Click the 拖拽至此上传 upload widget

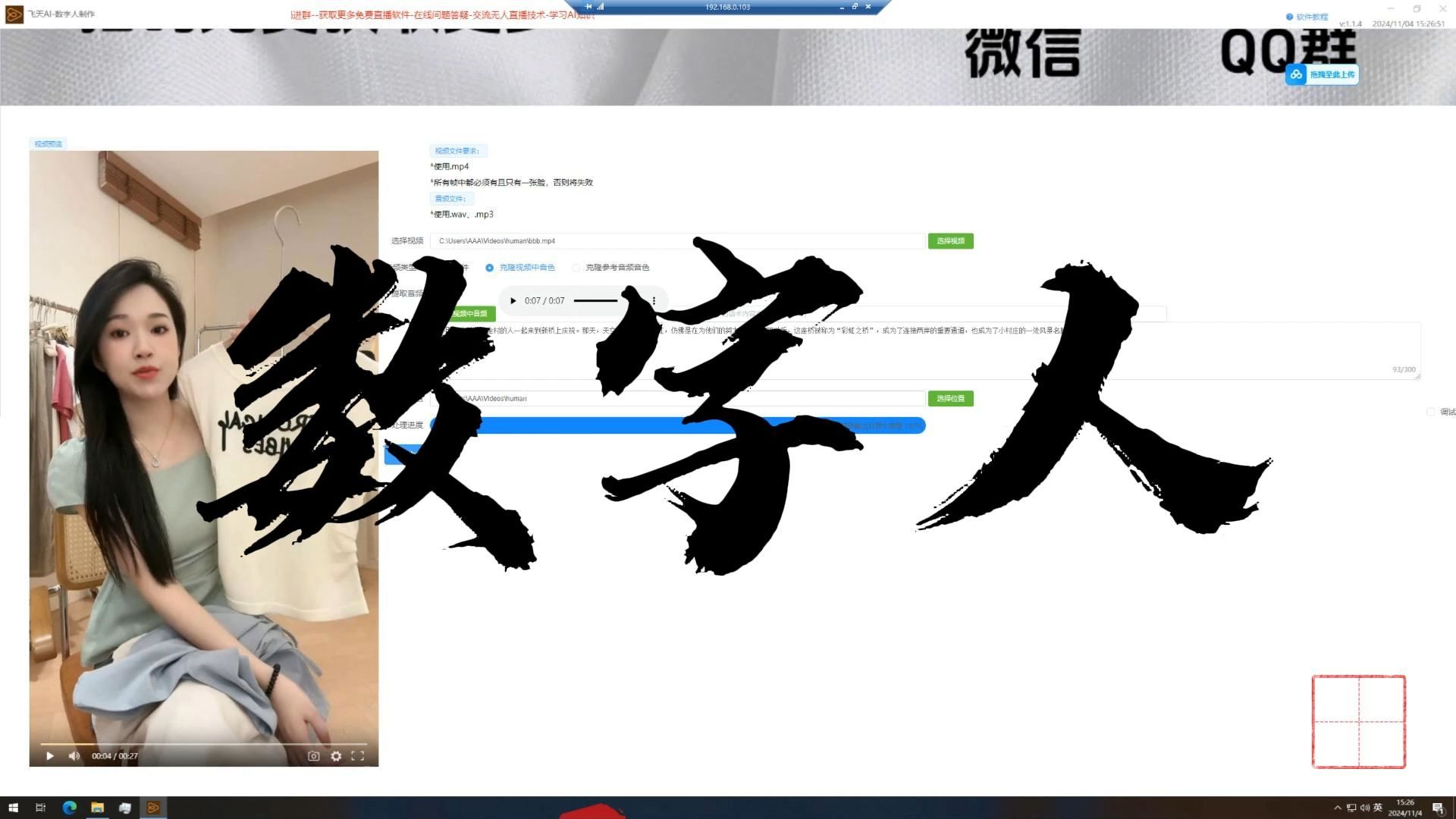click(x=1322, y=74)
